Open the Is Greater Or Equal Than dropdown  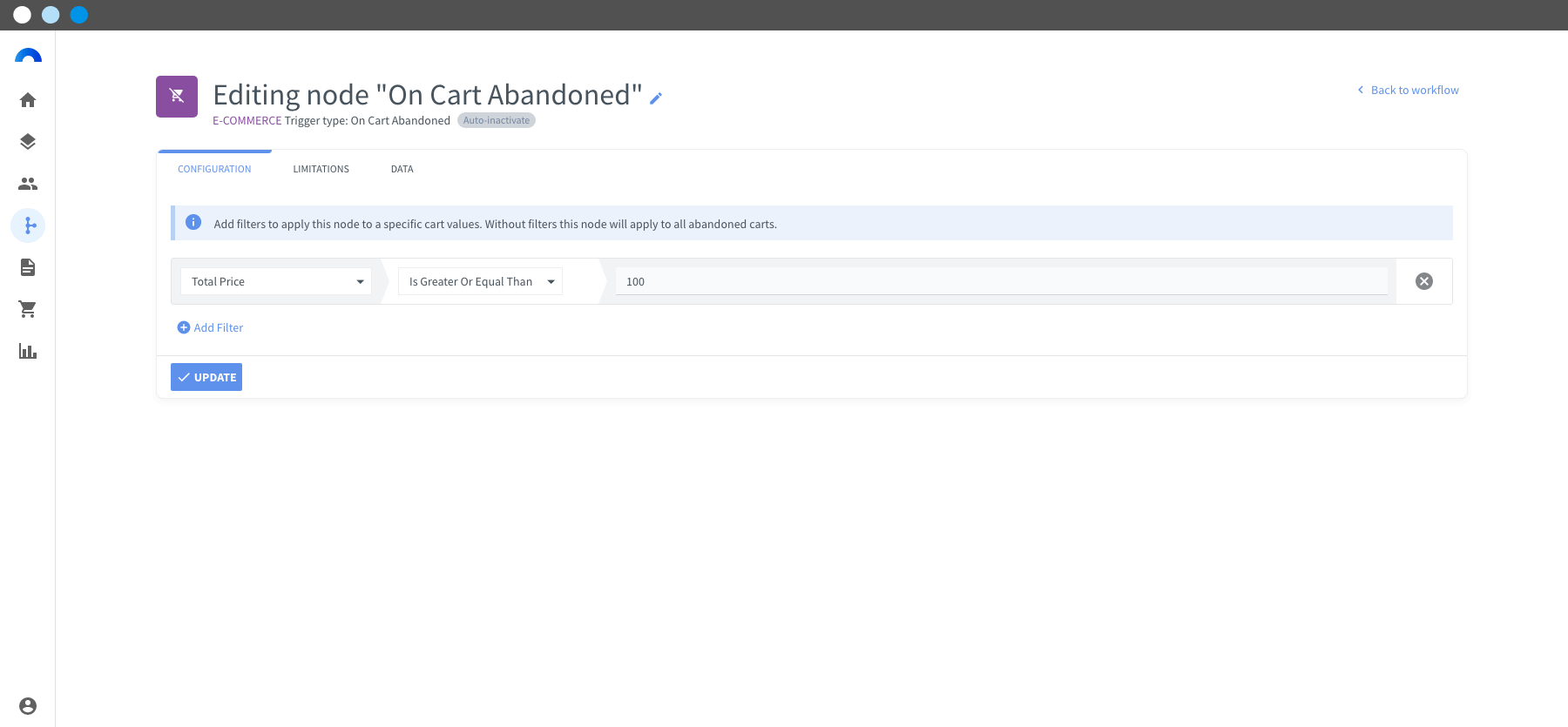click(480, 281)
